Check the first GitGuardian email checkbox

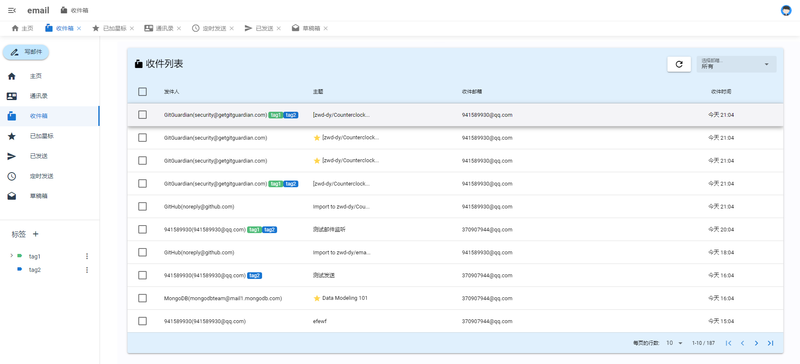[142, 115]
